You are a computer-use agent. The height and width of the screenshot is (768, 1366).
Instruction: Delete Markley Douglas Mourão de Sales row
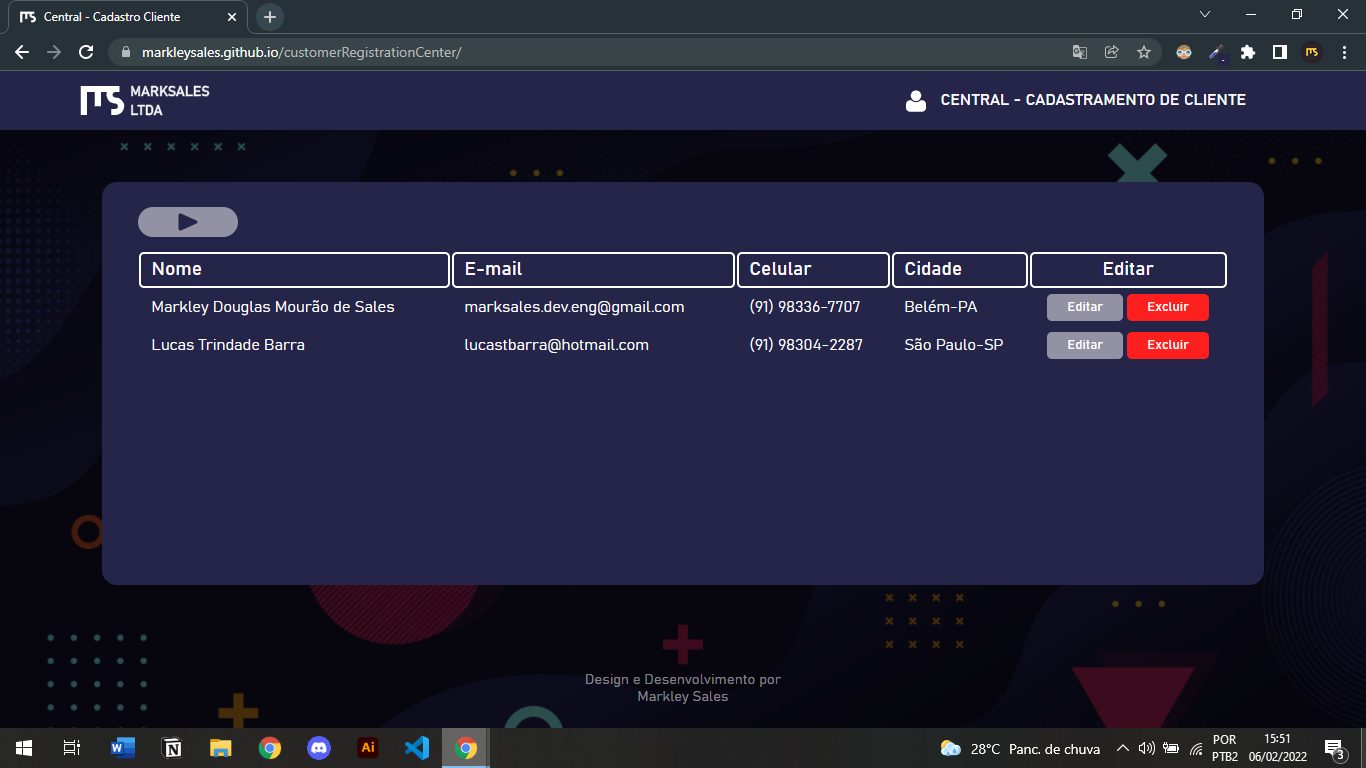coord(1167,307)
